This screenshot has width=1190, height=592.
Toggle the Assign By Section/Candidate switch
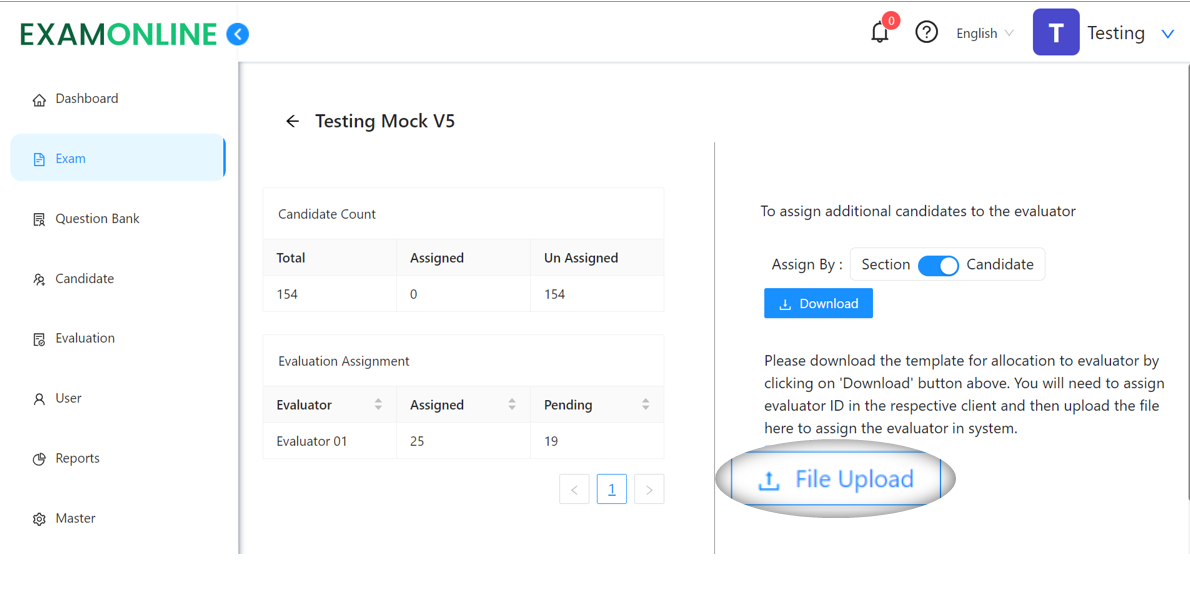(938, 265)
